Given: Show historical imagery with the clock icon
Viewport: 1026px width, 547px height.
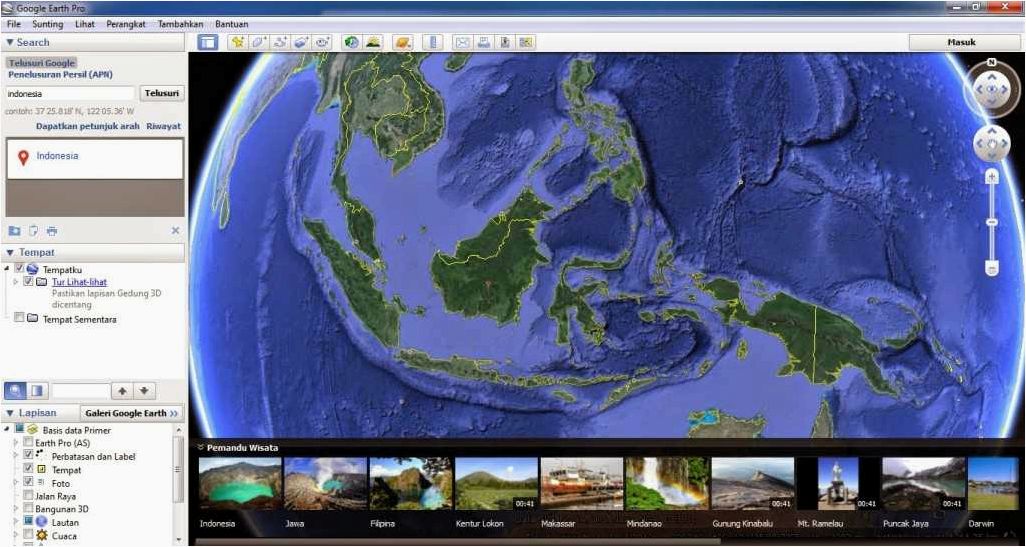Looking at the screenshot, I should pos(351,43).
